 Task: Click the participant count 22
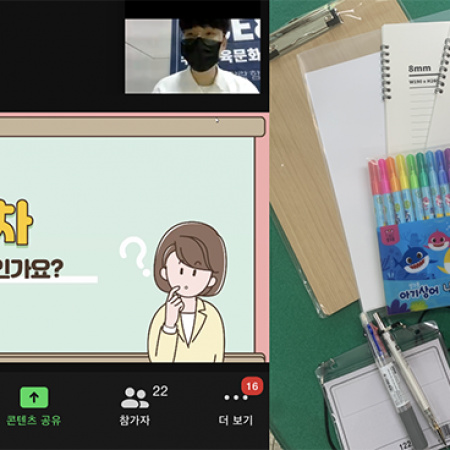[160, 391]
